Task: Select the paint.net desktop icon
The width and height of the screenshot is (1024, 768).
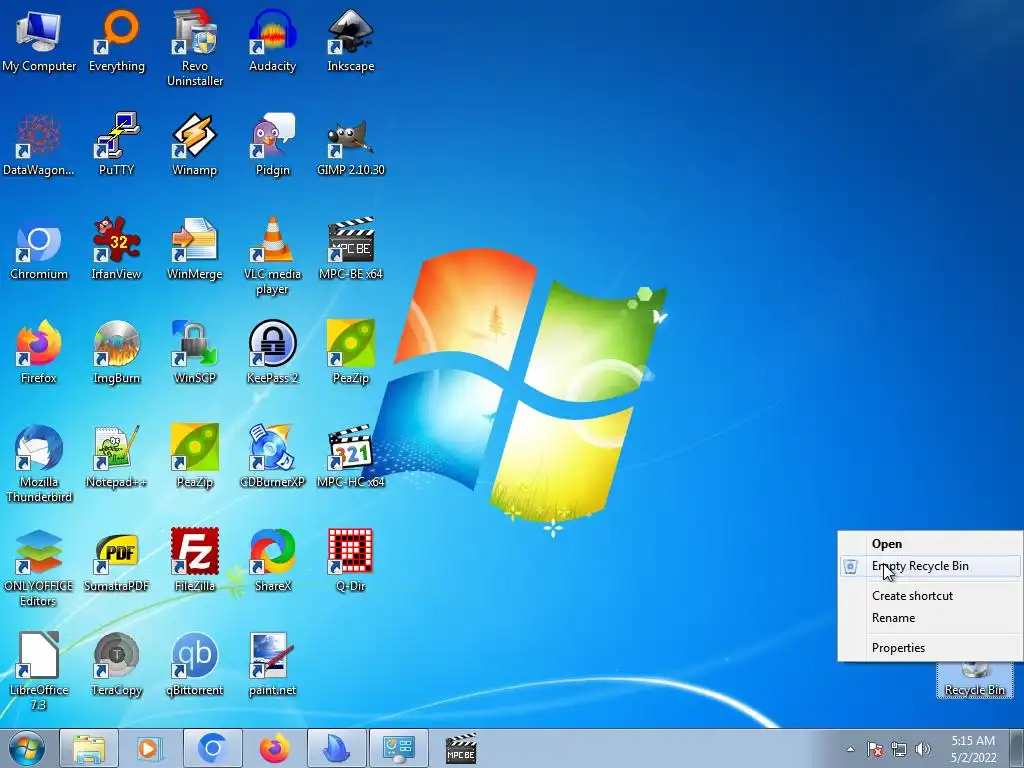Action: (272, 664)
